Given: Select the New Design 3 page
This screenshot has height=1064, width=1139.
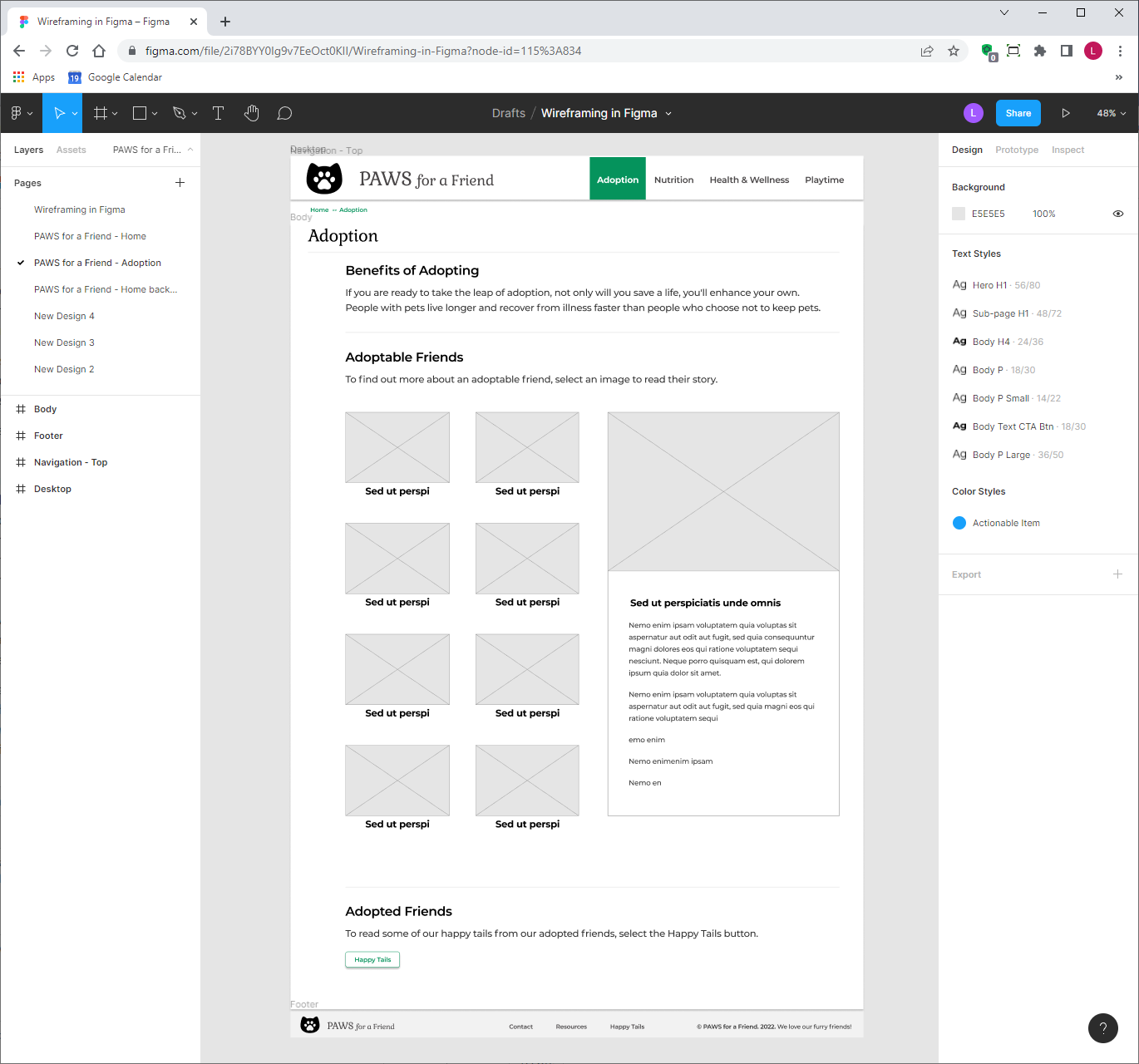Looking at the screenshot, I should tap(64, 342).
